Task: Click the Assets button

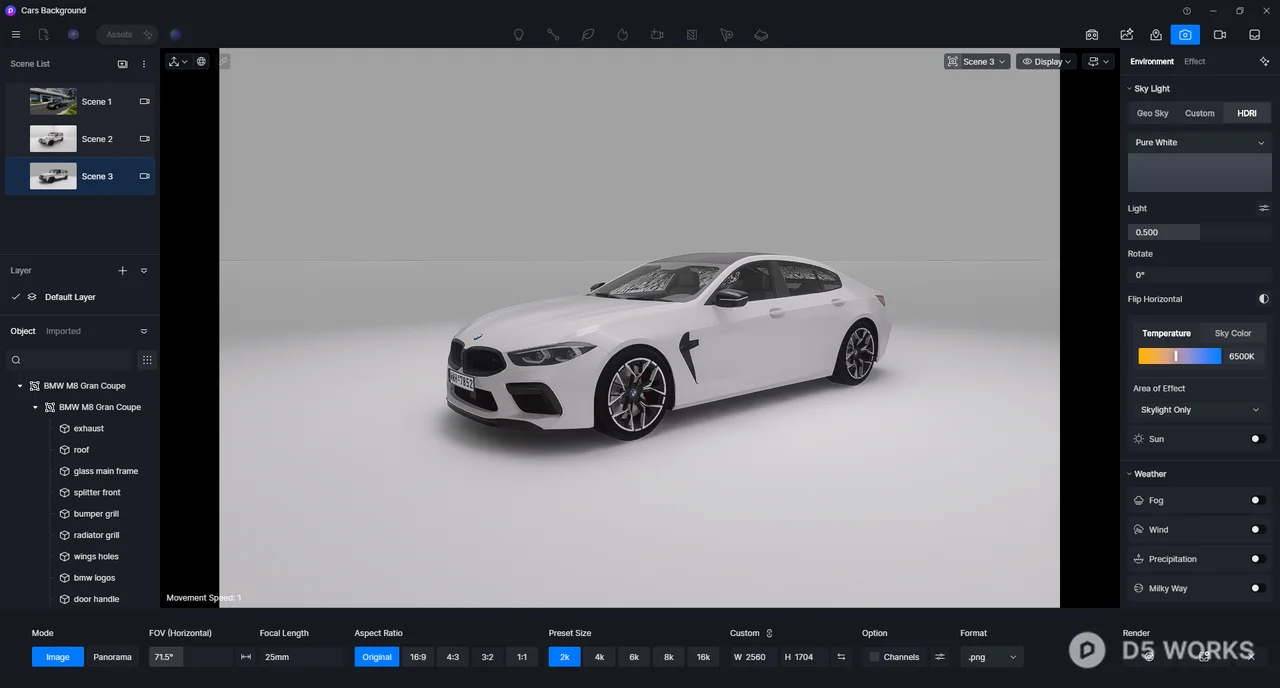Action: 127,34
